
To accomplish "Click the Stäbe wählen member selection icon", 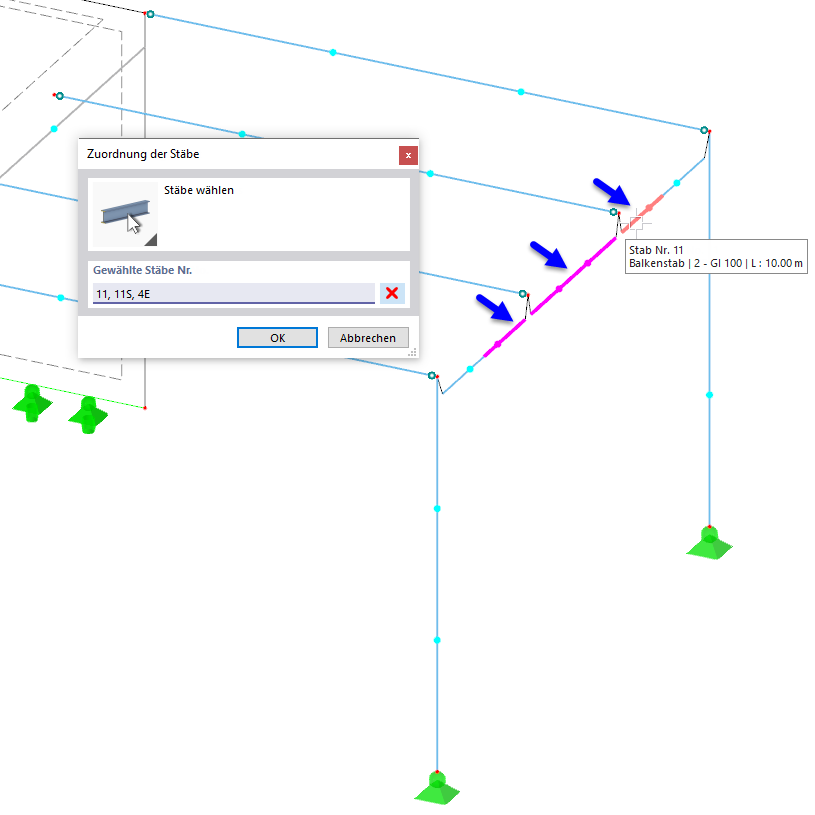I will (125, 214).
